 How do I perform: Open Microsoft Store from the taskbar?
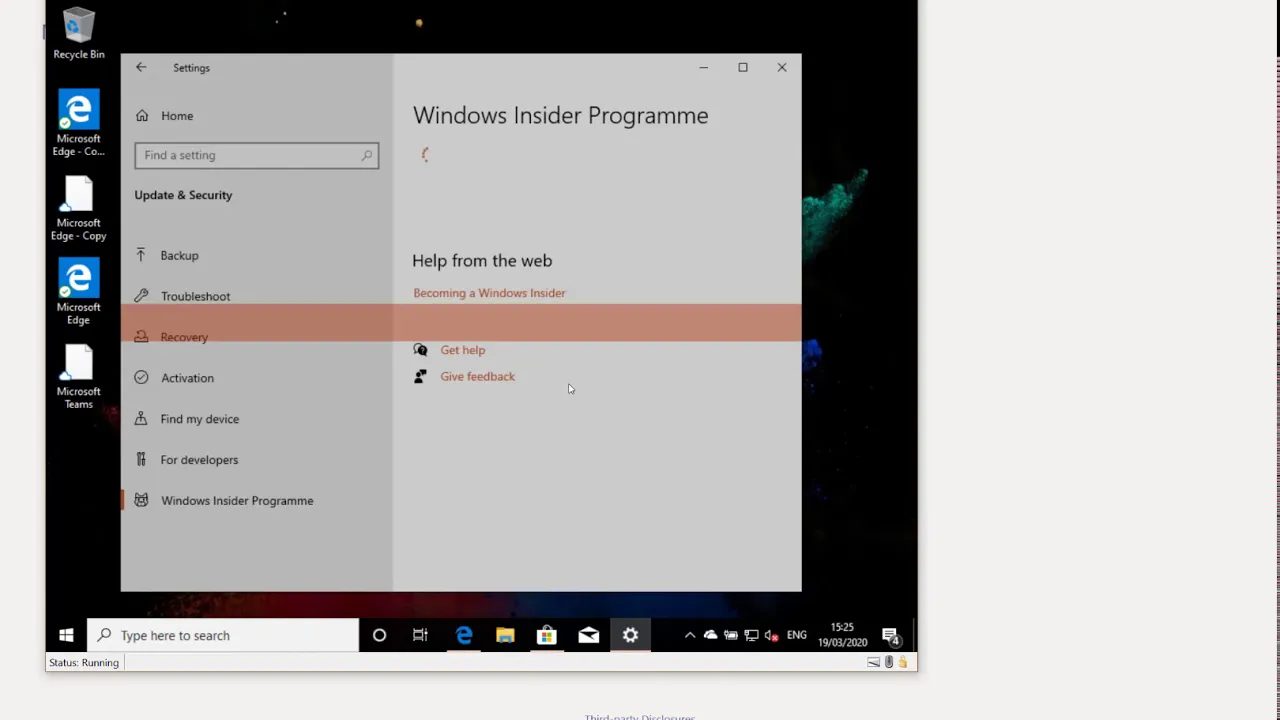(x=546, y=635)
